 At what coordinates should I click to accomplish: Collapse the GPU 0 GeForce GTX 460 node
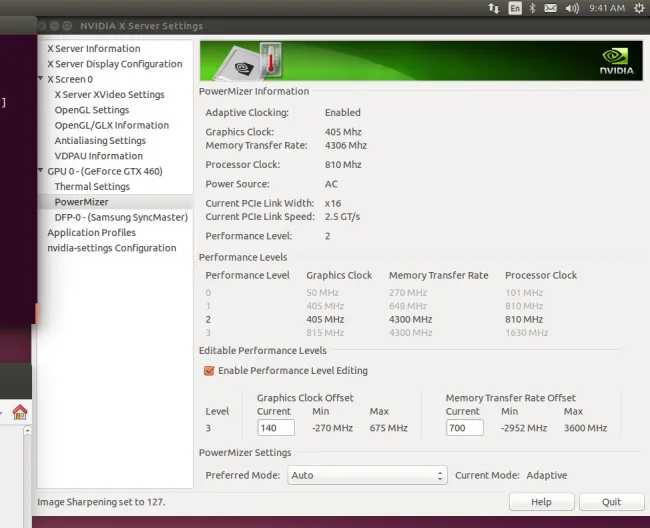(x=41, y=170)
